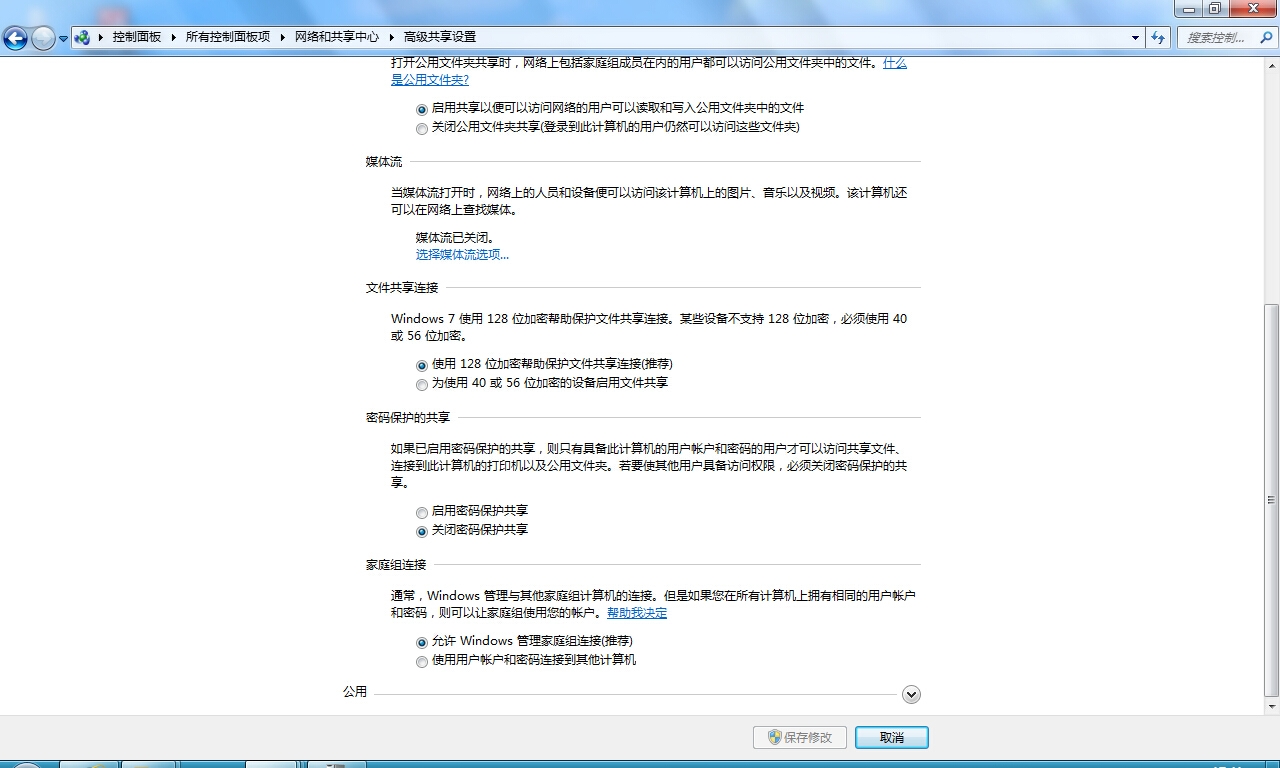Go back with the blue Back arrow

[x=15, y=39]
